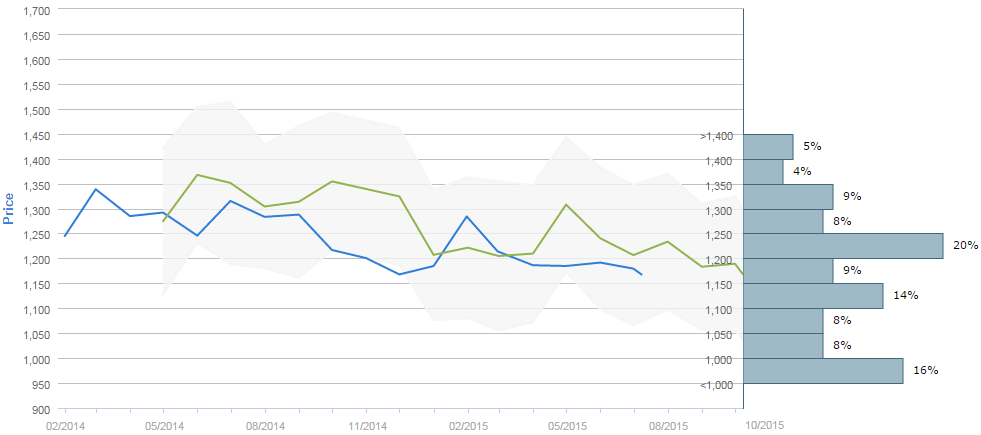Click the end of the blue line
Viewport: 981px width, 435px height.
[x=641, y=274]
